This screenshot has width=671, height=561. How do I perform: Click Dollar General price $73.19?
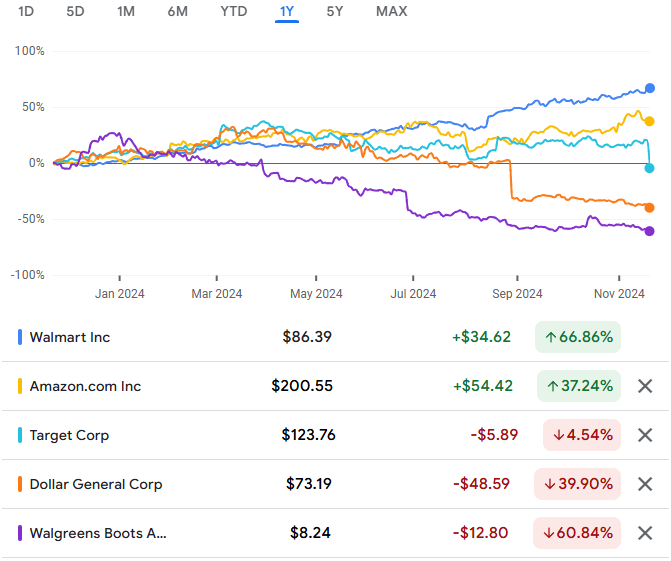[309, 484]
